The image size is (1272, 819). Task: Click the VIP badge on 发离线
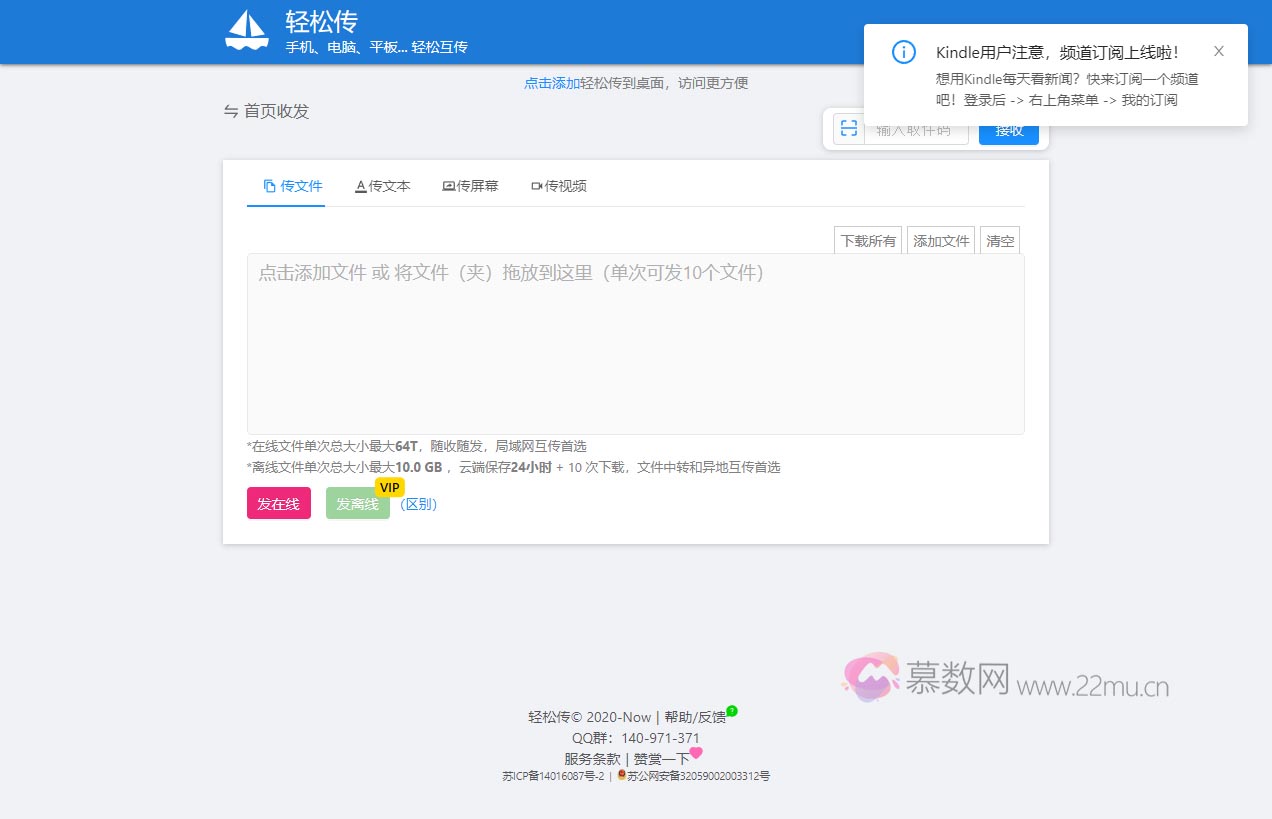389,487
